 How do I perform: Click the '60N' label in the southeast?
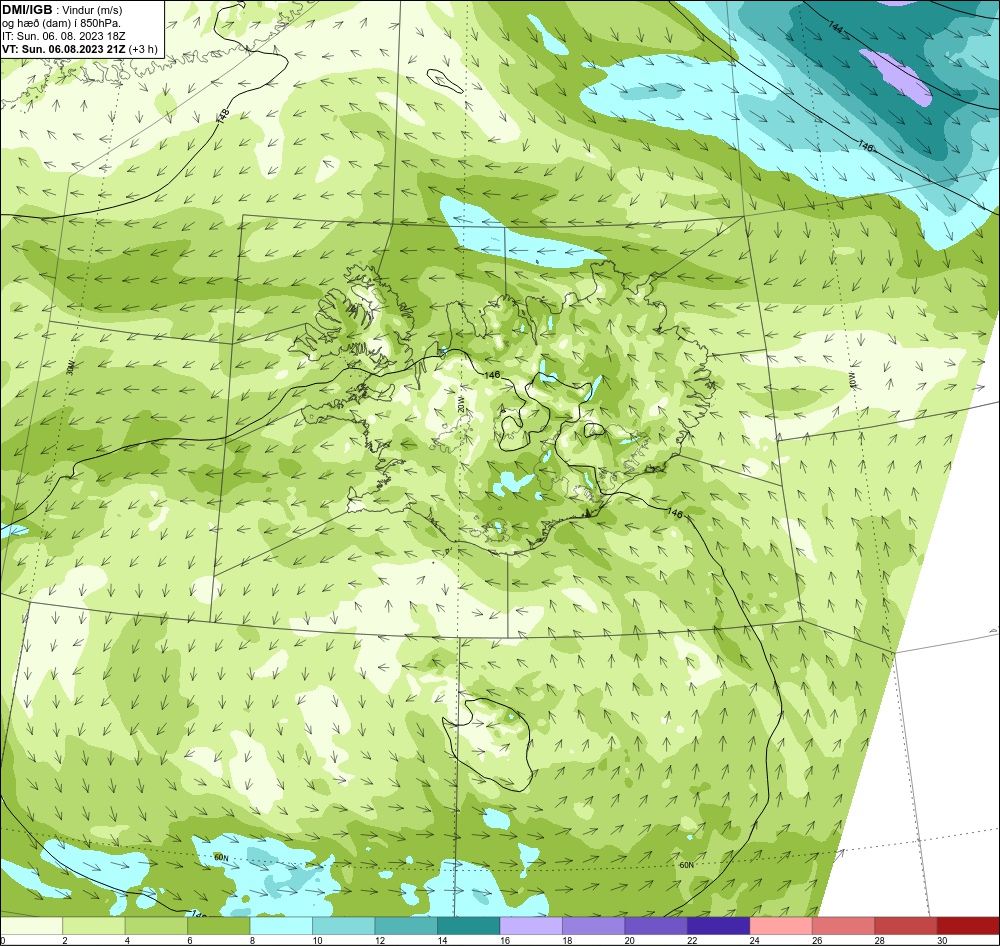point(686,865)
